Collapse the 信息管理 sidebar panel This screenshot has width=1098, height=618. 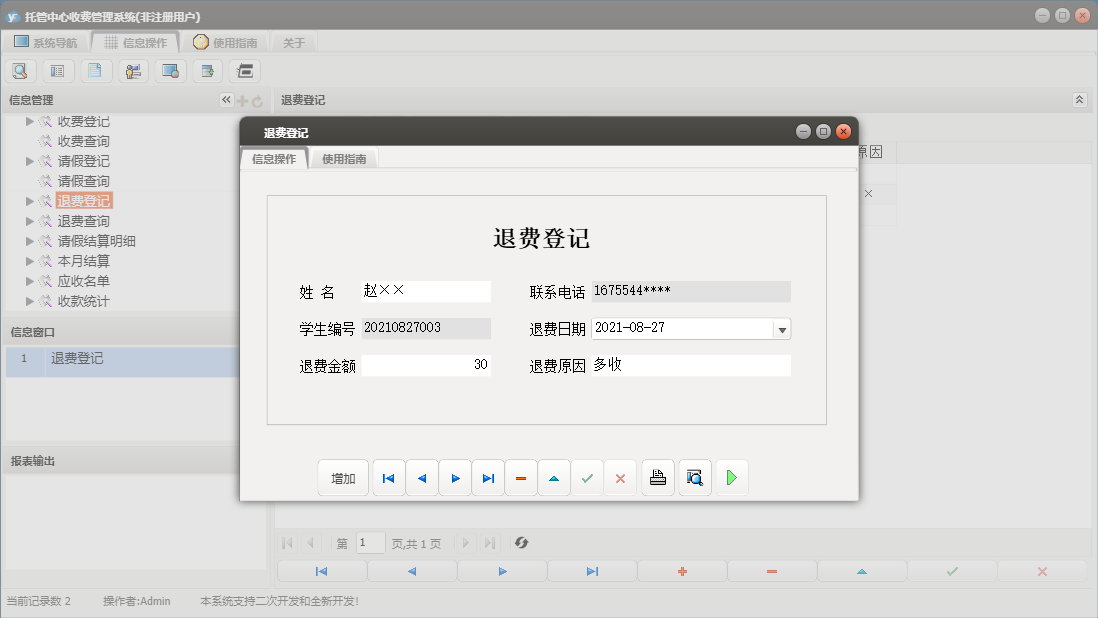pyautogui.click(x=225, y=99)
